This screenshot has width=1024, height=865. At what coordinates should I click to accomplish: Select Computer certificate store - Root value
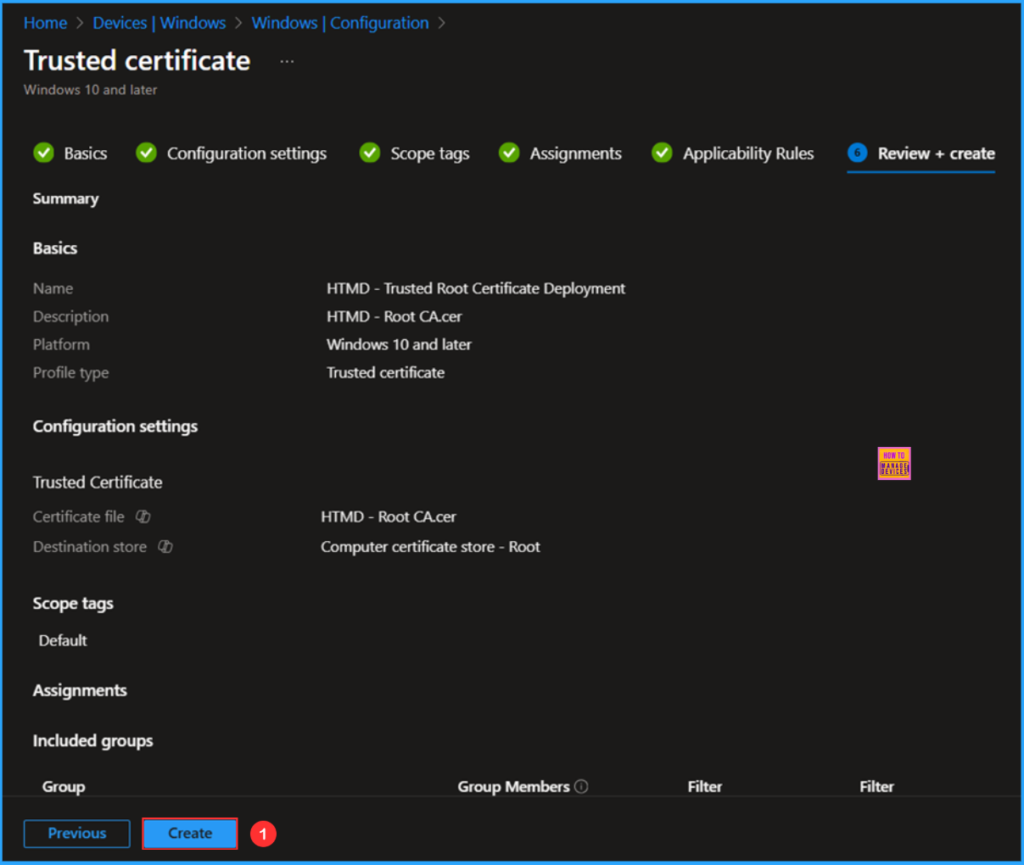pyautogui.click(x=430, y=547)
